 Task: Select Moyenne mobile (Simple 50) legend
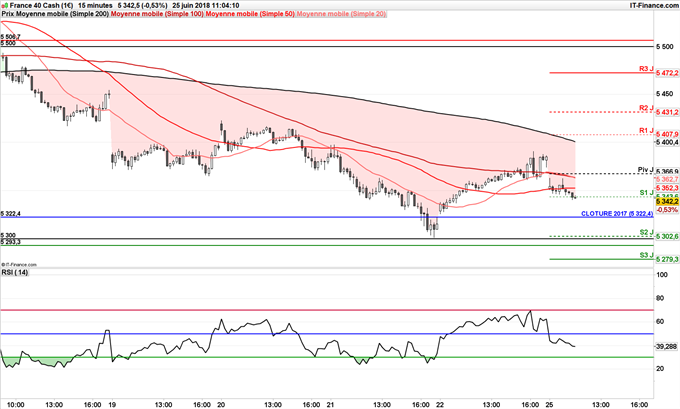(250, 14)
